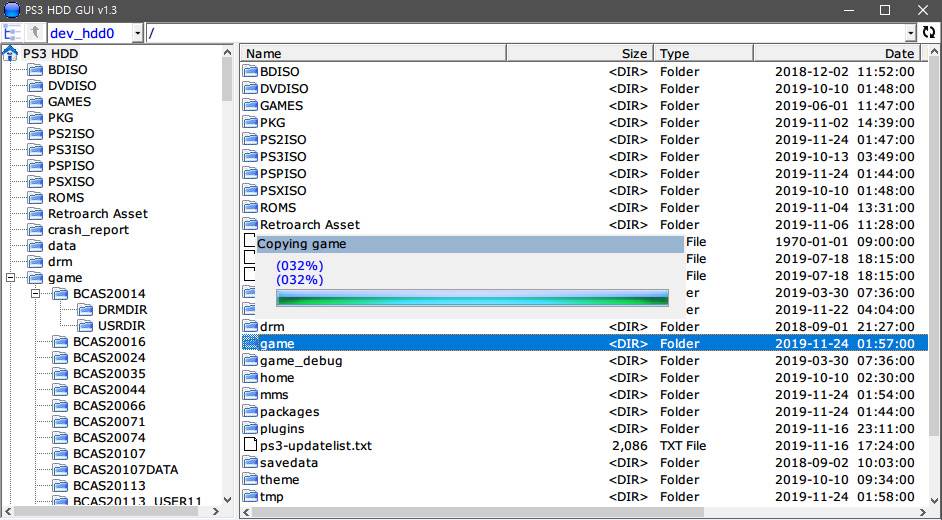Select crash_report in the folder tree
Image resolution: width=942 pixels, height=520 pixels.
(88, 230)
